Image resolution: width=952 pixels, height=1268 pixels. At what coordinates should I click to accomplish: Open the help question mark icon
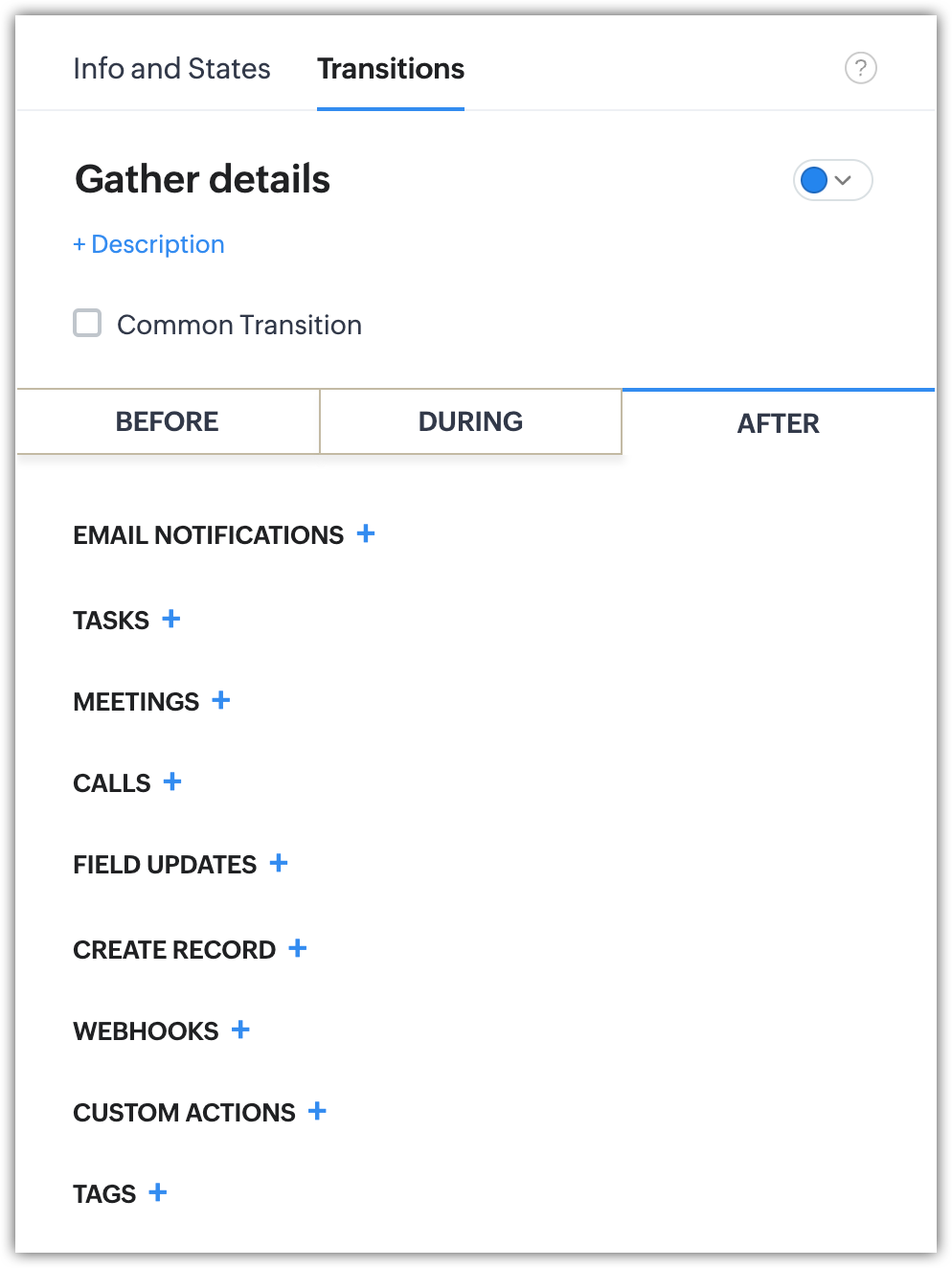[860, 68]
